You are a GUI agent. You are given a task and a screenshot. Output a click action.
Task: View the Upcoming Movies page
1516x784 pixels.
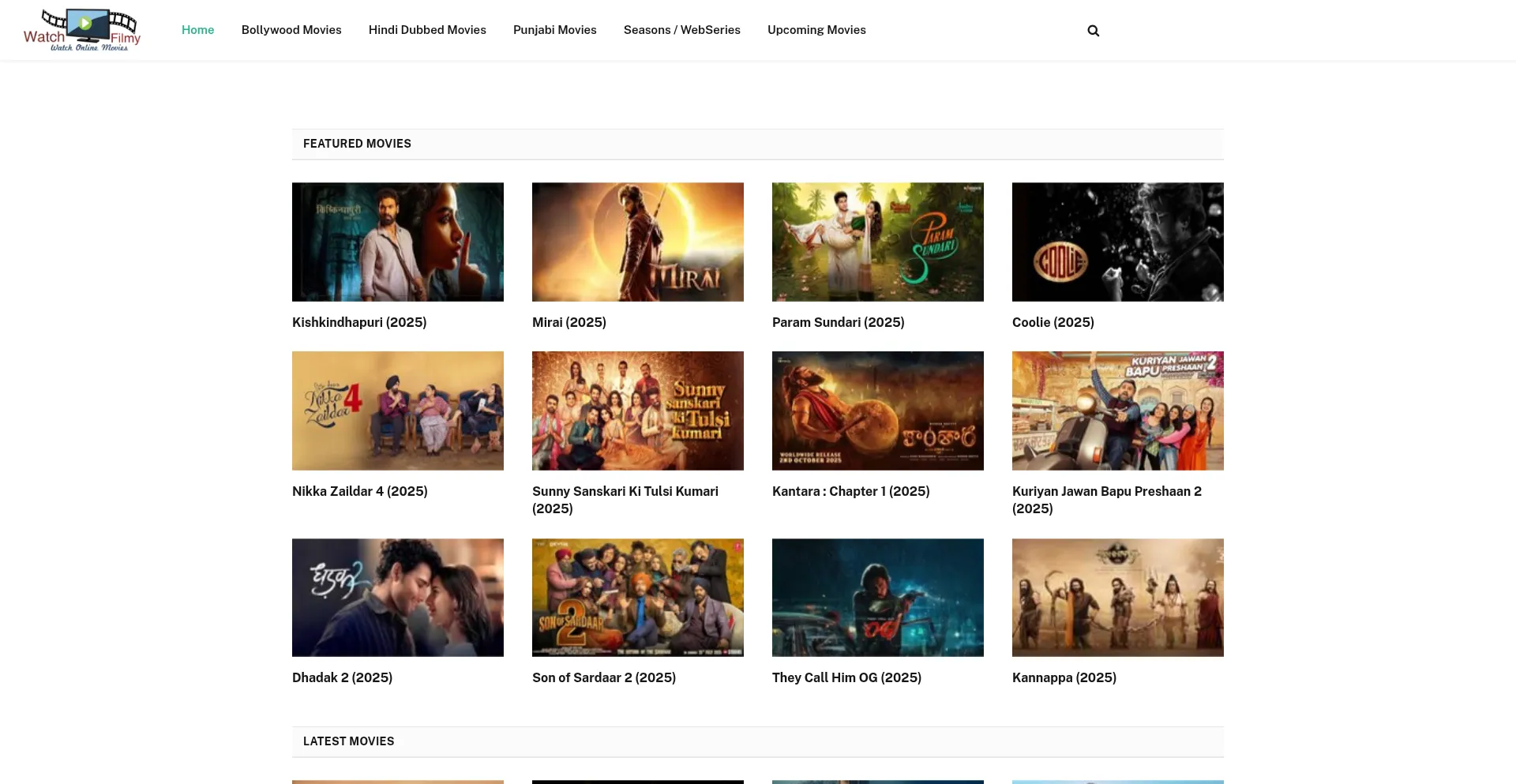pos(816,30)
